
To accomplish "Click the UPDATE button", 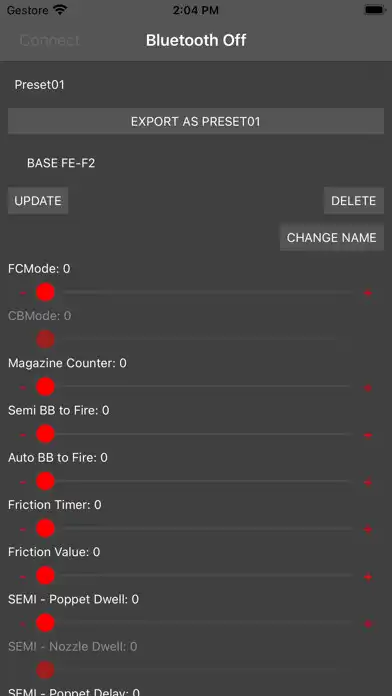I will click(x=38, y=201).
